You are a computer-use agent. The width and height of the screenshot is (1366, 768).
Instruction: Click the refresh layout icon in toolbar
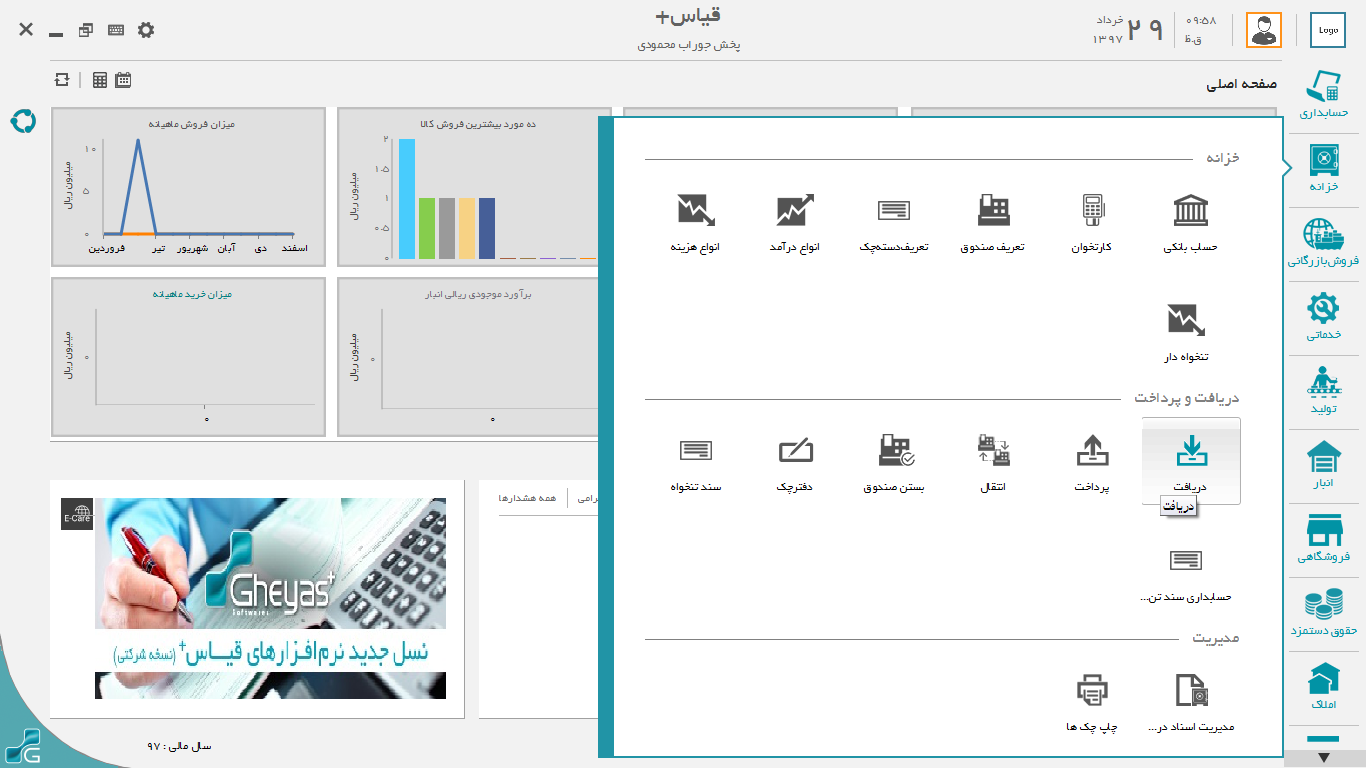(63, 80)
